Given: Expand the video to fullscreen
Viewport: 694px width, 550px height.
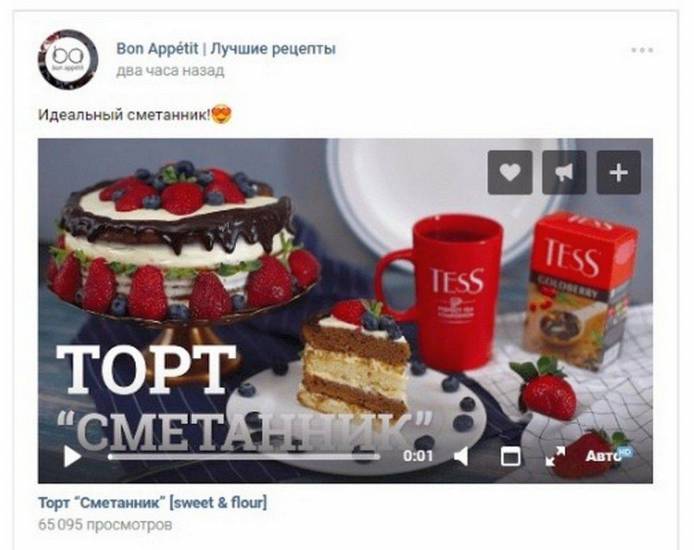Looking at the screenshot, I should 555,456.
